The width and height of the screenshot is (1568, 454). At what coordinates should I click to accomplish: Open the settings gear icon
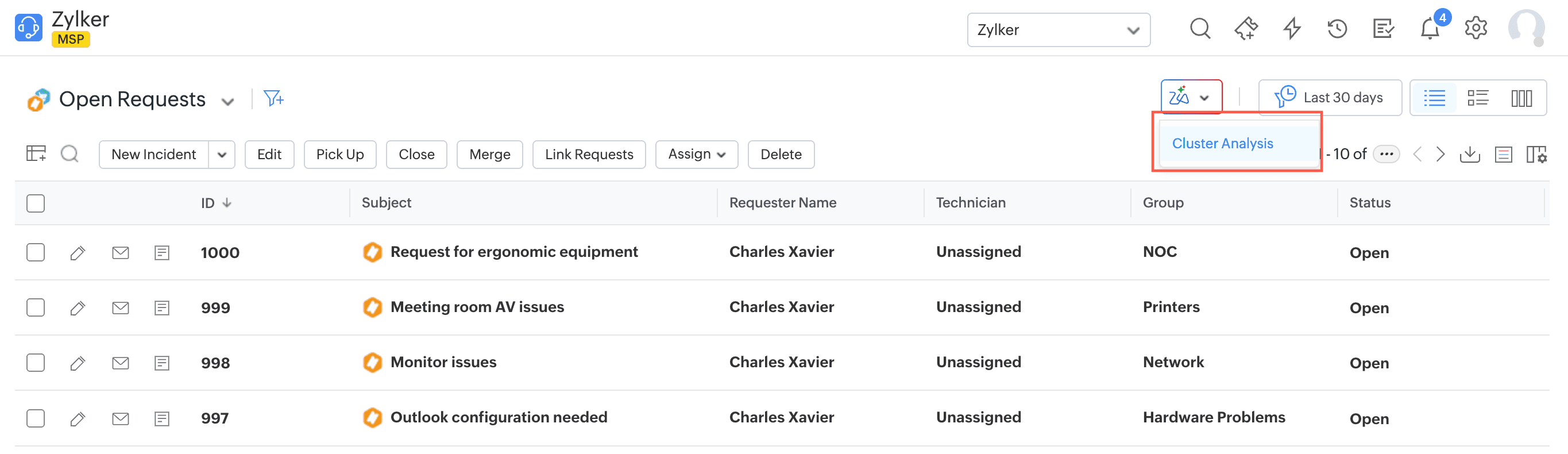point(1476,29)
